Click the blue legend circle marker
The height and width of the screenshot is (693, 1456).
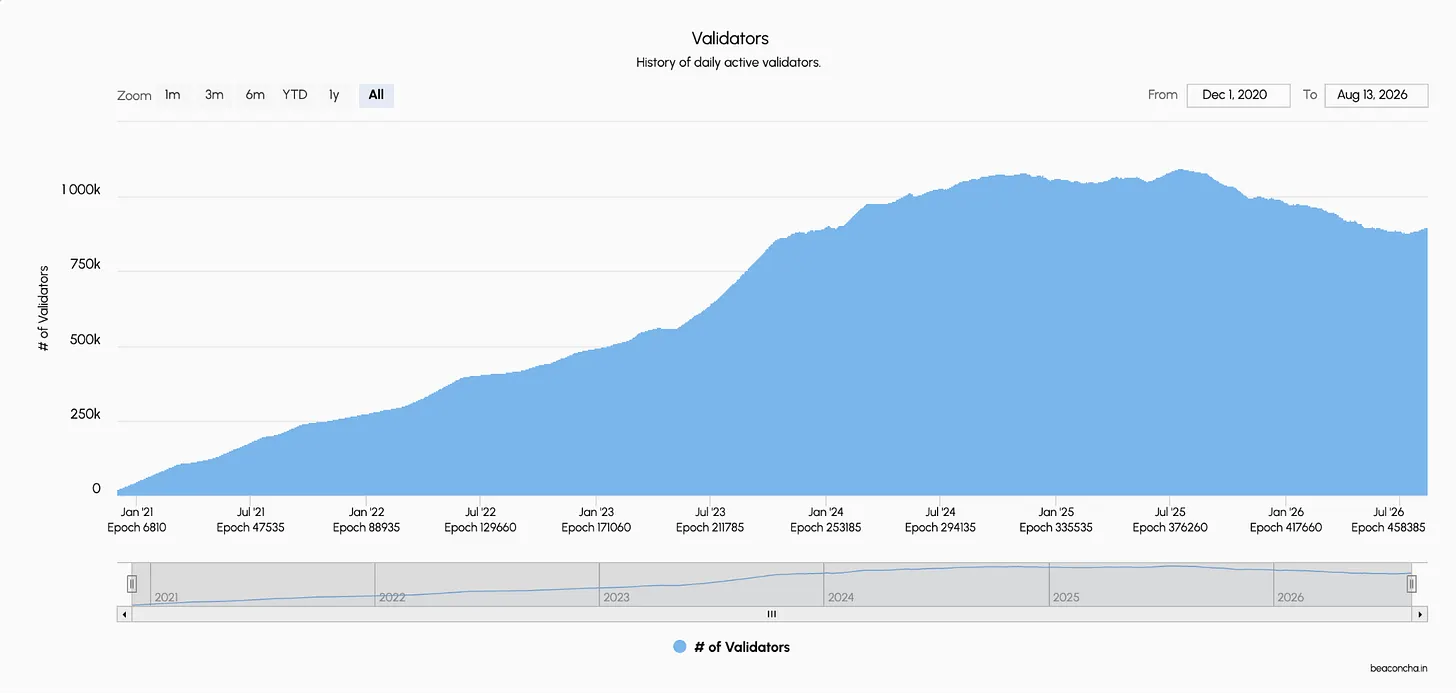[680, 647]
